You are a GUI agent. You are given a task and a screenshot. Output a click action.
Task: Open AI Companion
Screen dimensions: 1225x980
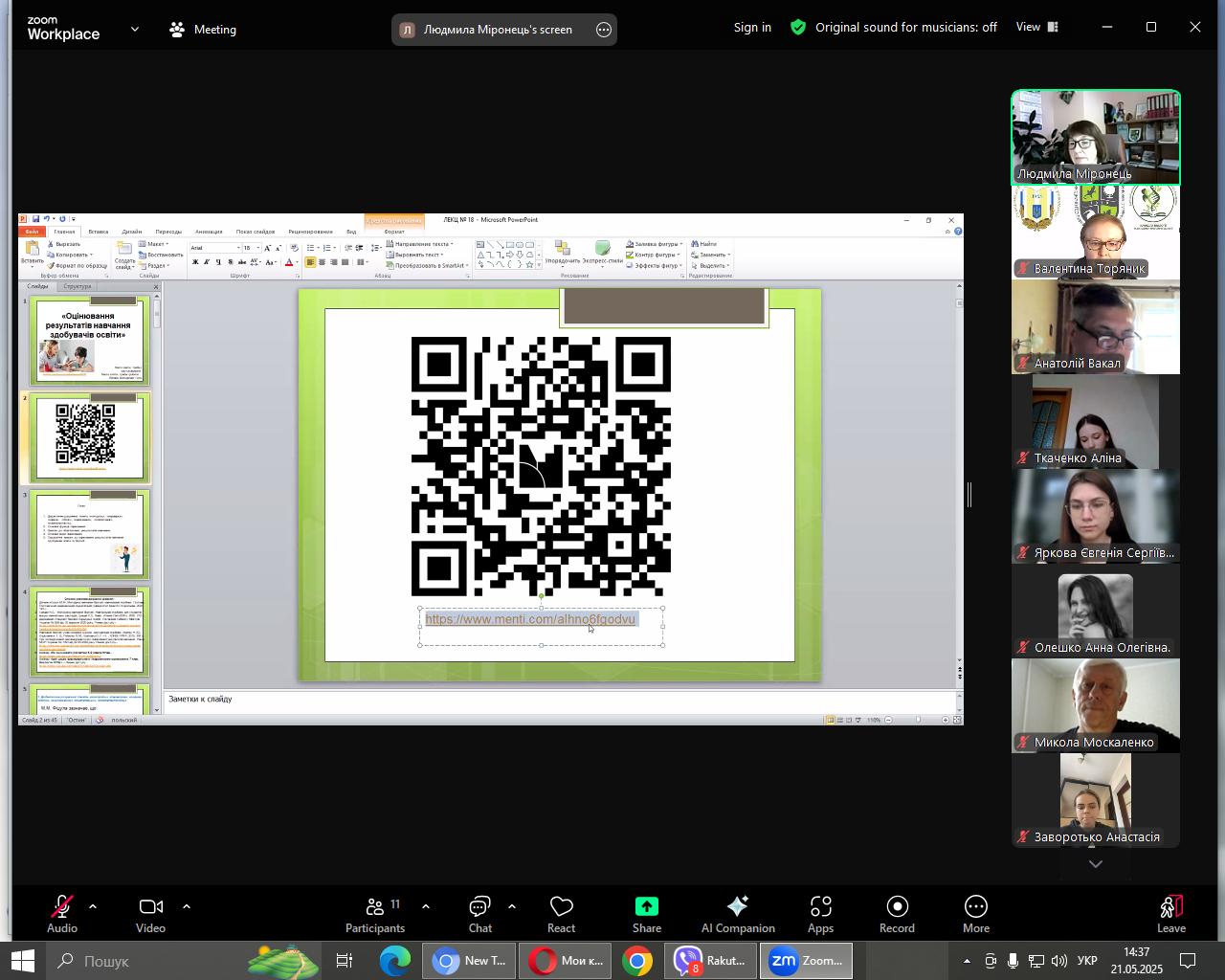738,914
